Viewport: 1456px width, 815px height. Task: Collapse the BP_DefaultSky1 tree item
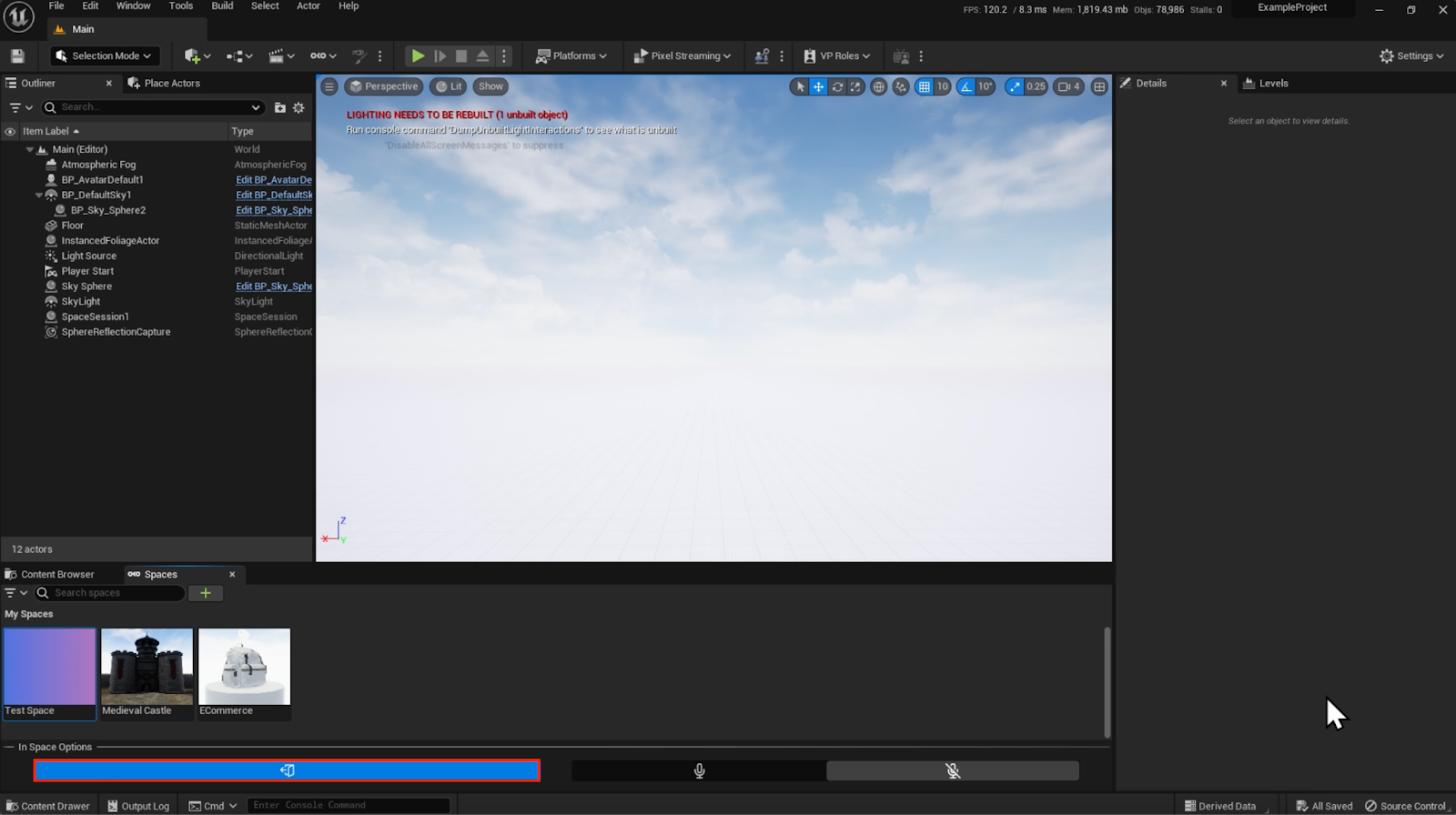39,195
